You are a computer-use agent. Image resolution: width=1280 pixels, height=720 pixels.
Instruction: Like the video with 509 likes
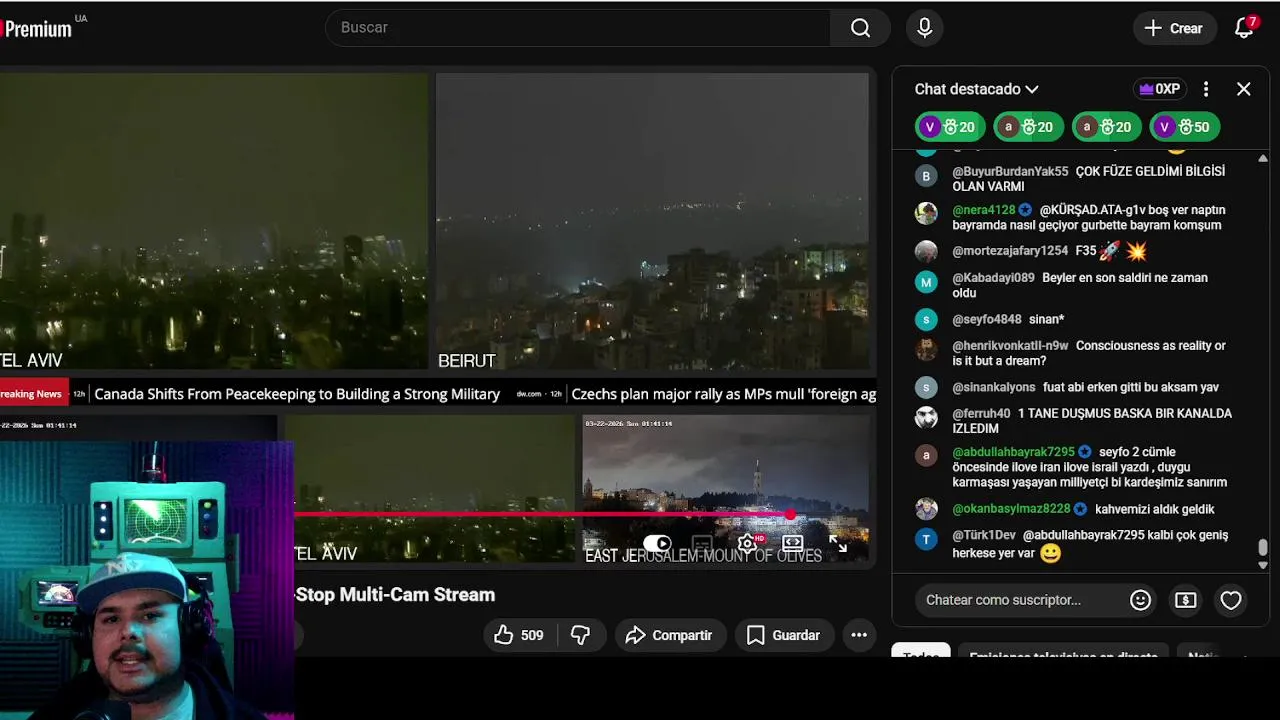(518, 635)
